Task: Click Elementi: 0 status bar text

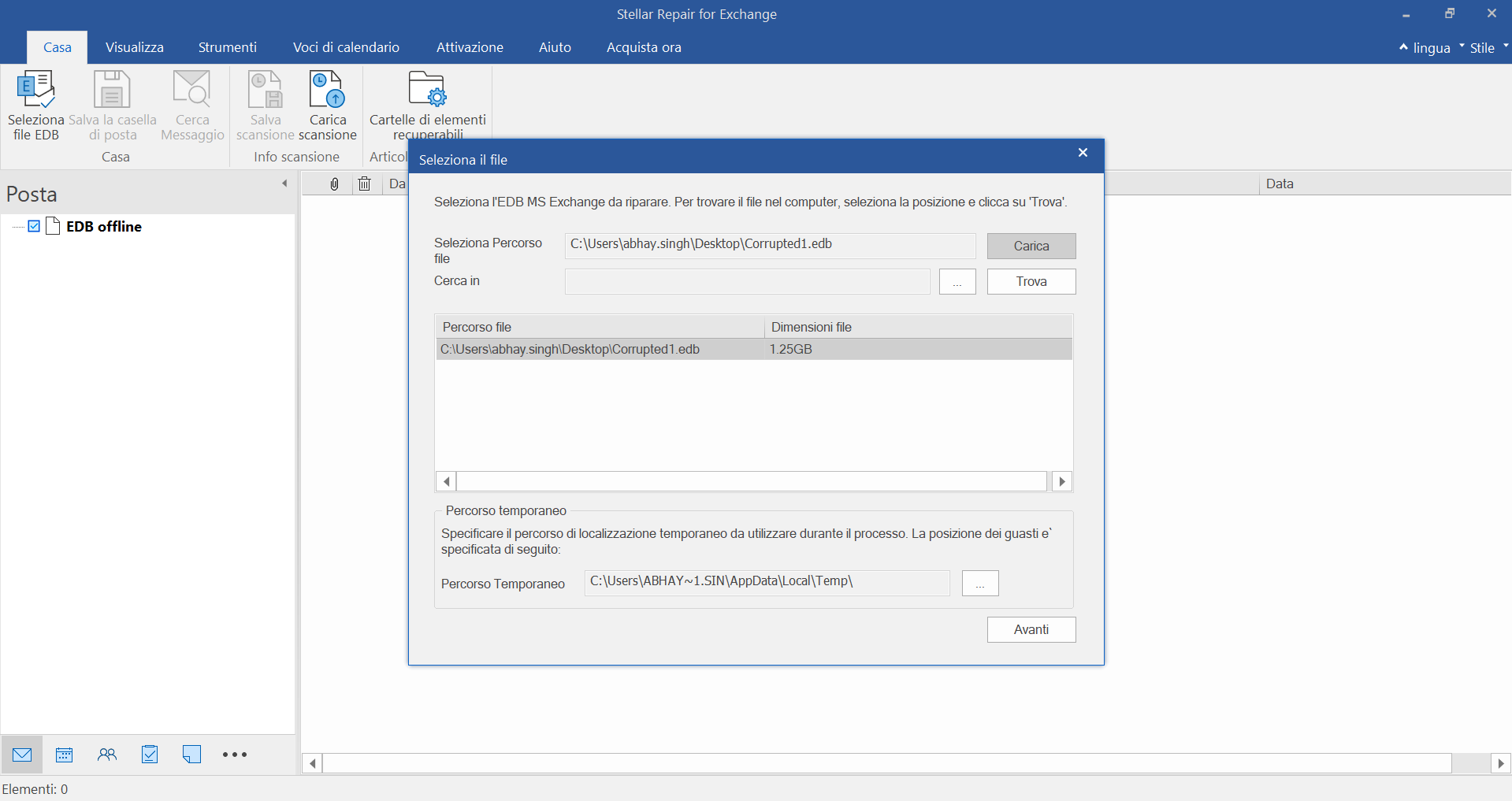Action: (35, 789)
